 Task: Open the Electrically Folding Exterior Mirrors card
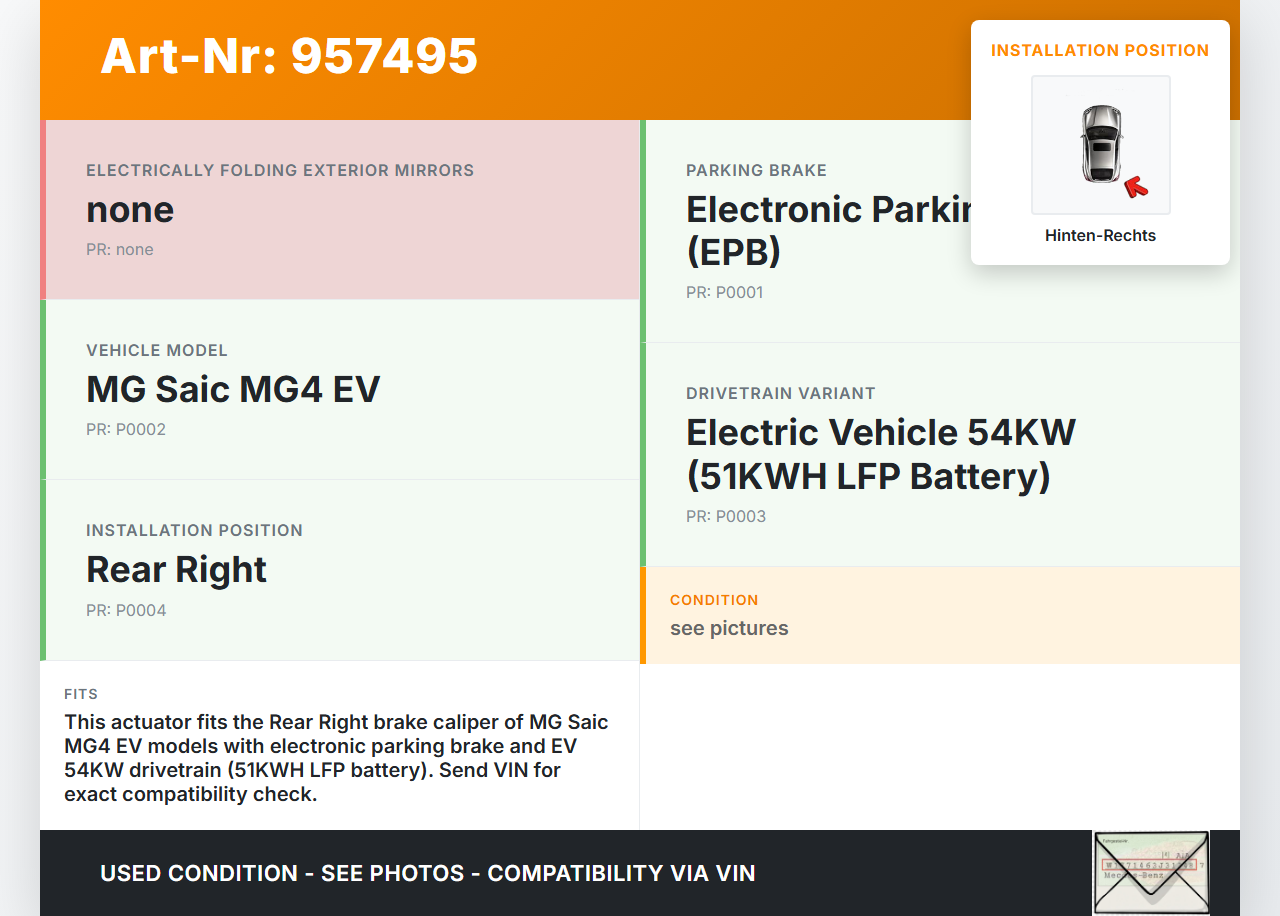[341, 209]
